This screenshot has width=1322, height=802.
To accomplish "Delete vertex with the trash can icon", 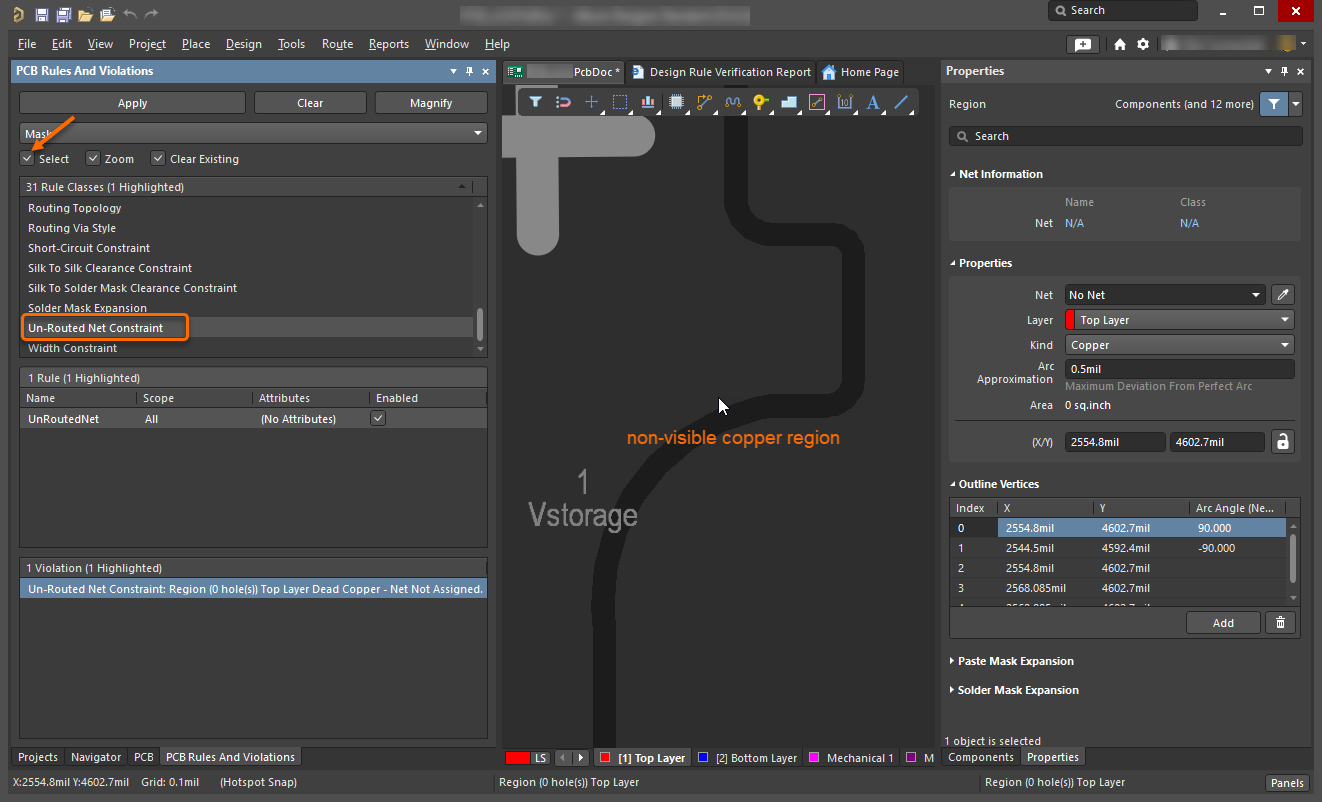I will pos(1280,623).
